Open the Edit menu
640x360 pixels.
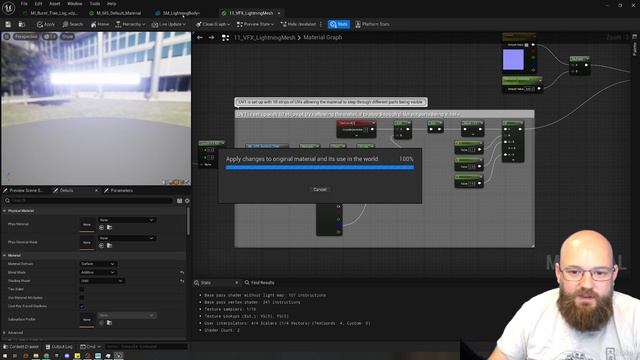[38, 4]
